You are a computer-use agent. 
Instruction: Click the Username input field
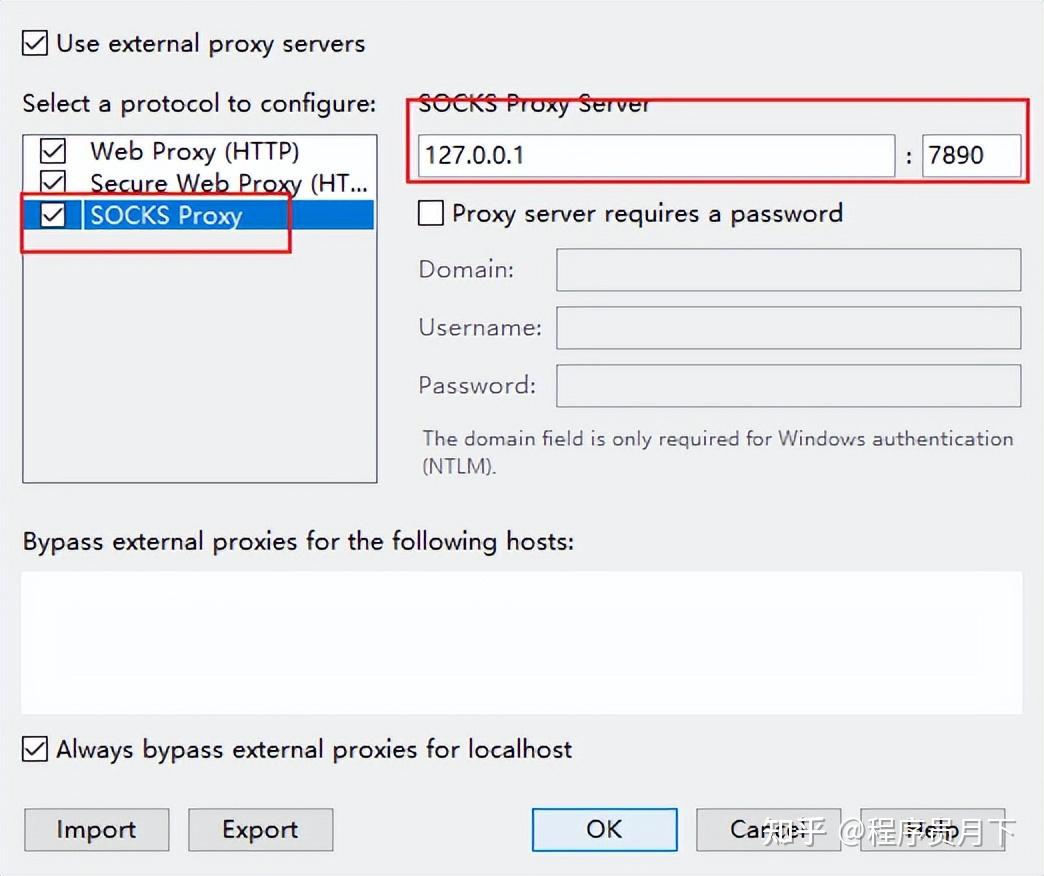click(x=788, y=328)
